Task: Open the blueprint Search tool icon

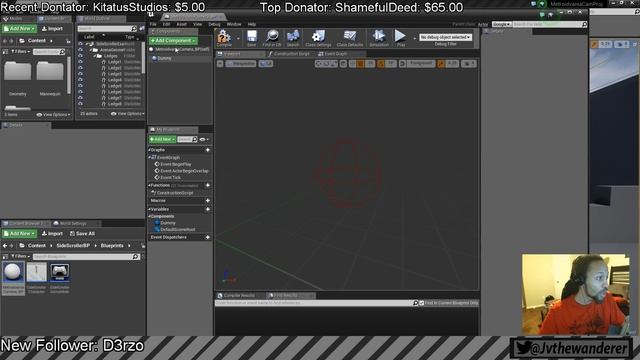Action: [x=293, y=38]
